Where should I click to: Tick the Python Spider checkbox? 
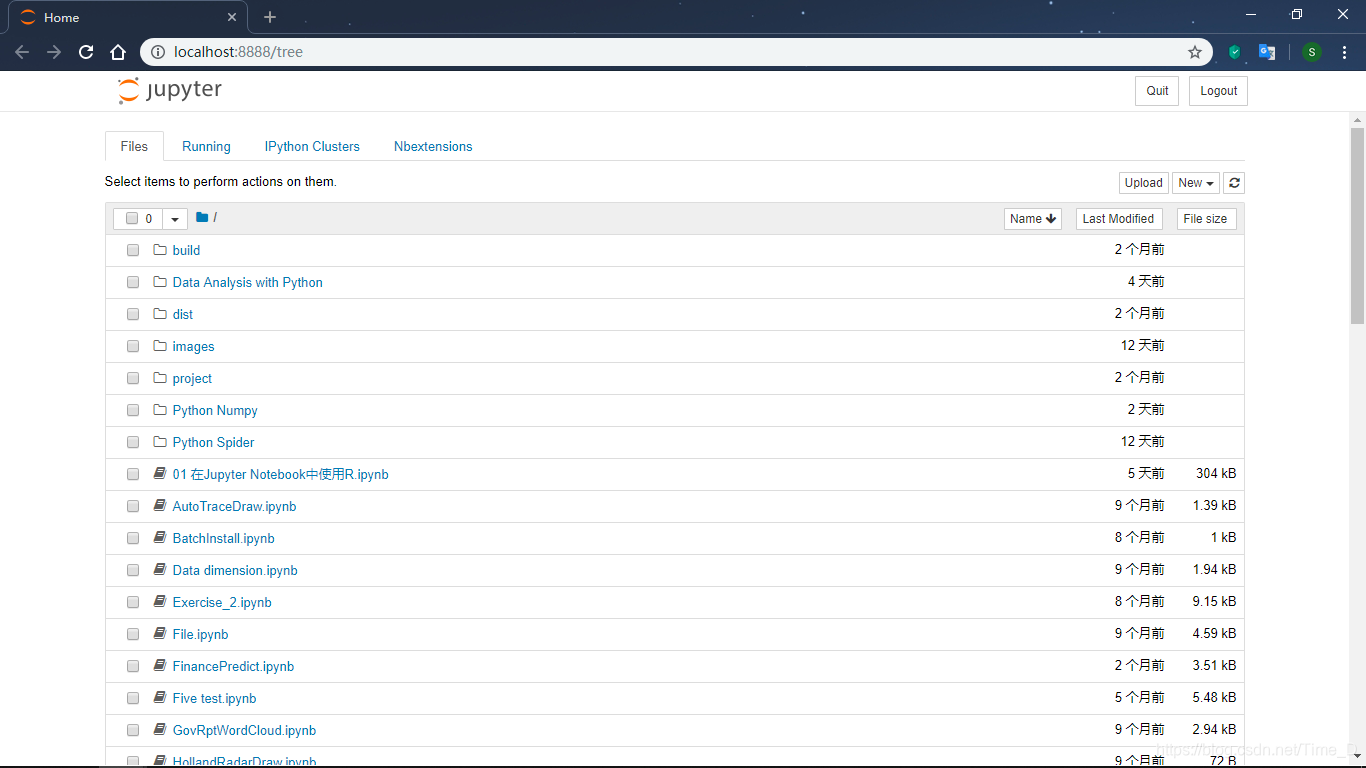pos(133,442)
